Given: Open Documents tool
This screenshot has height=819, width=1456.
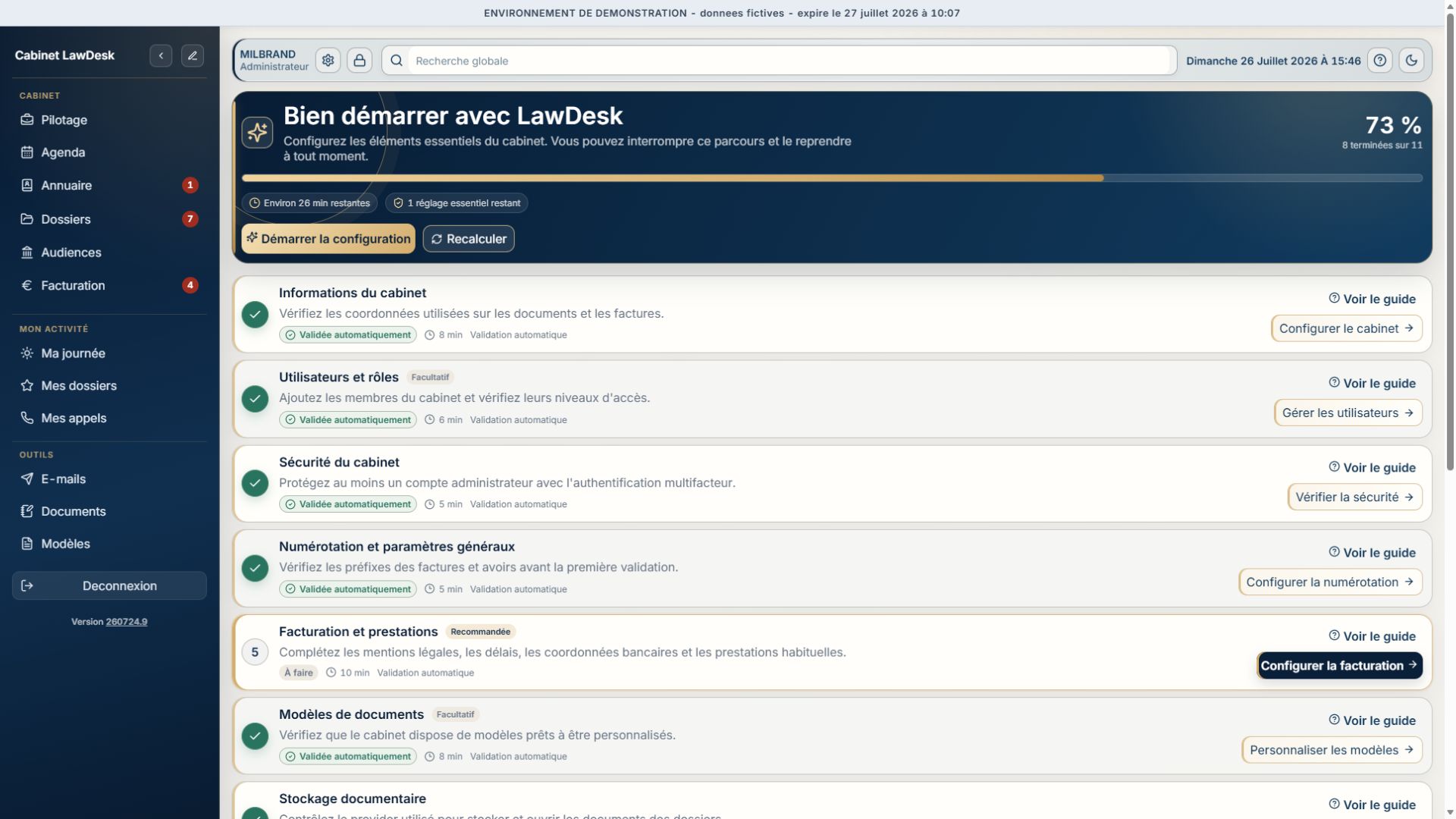Looking at the screenshot, I should (x=109, y=511).
